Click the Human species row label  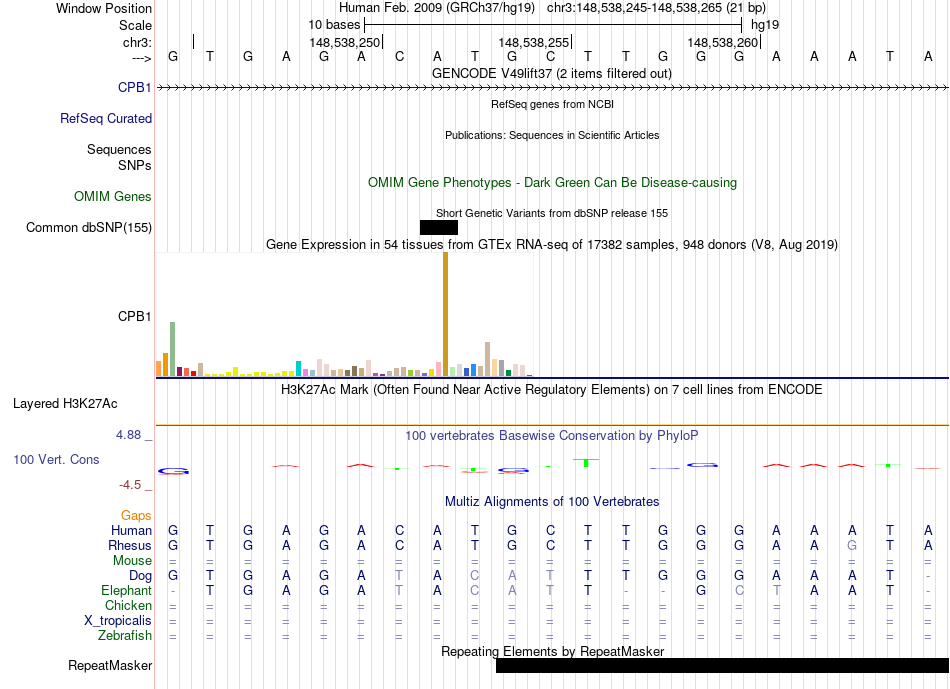click(131, 530)
